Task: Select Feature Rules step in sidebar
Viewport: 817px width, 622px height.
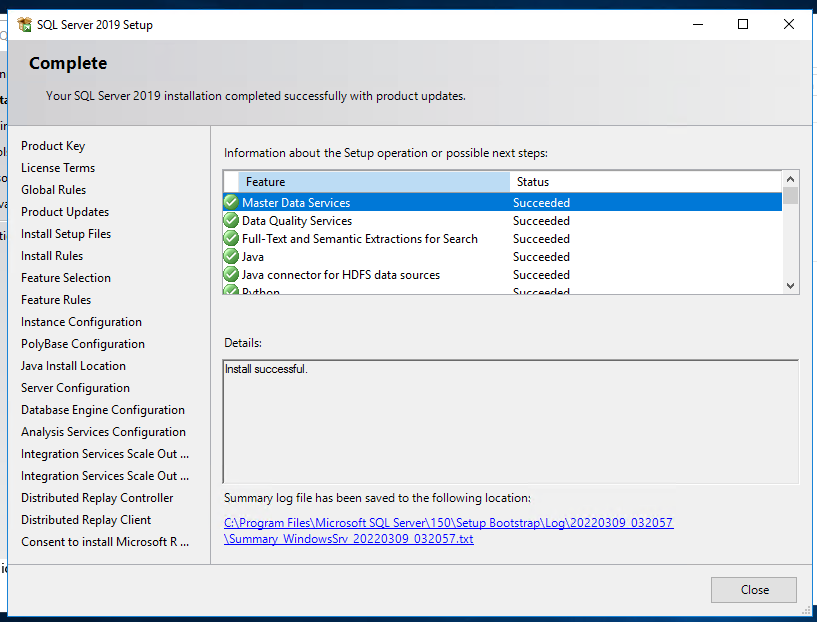Action: pyautogui.click(x=56, y=300)
